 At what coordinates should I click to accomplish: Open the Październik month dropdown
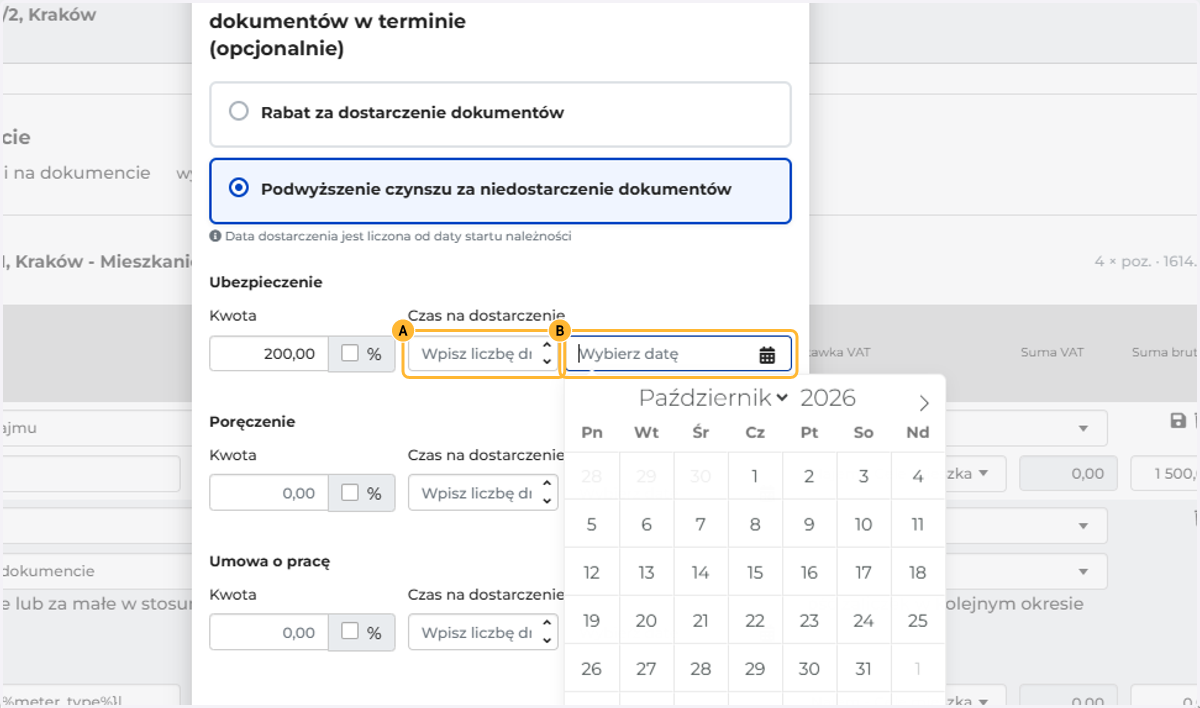(x=713, y=398)
